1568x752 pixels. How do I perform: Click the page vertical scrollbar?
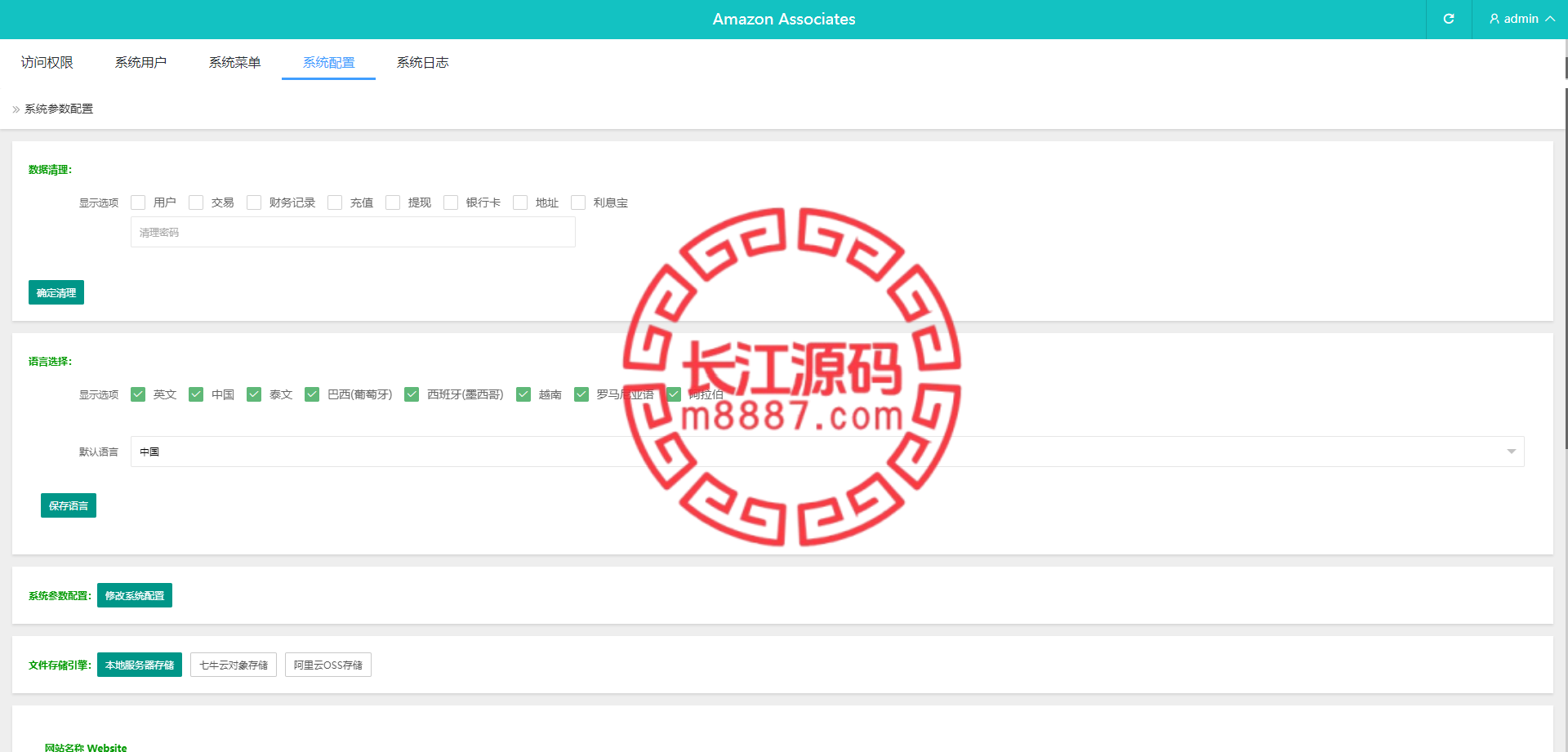point(1566,269)
